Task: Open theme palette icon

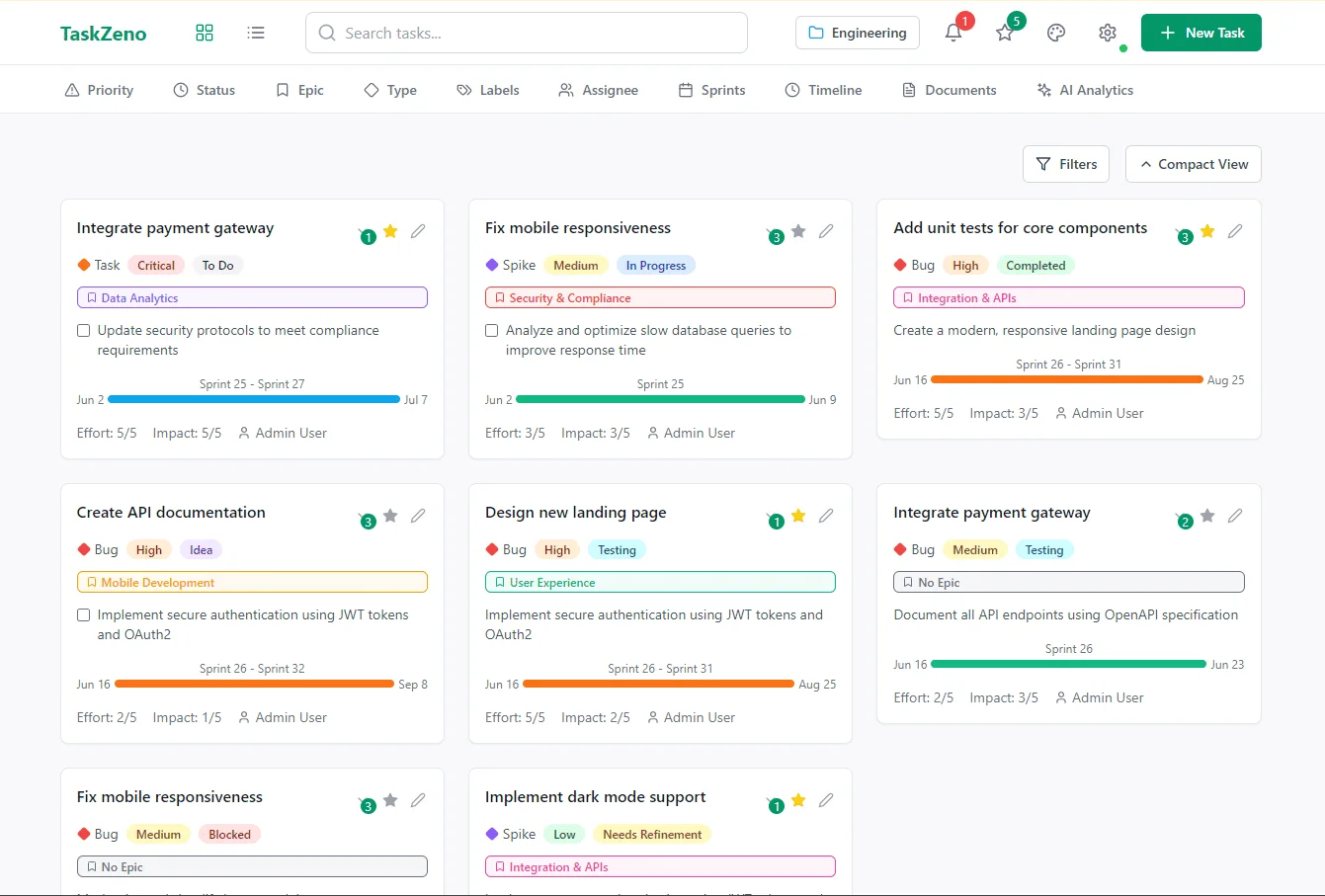Action: 1056,33
